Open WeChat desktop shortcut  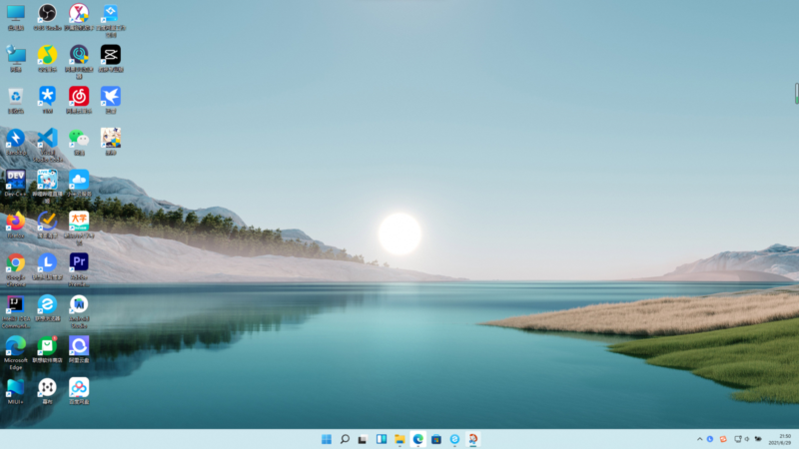79,138
